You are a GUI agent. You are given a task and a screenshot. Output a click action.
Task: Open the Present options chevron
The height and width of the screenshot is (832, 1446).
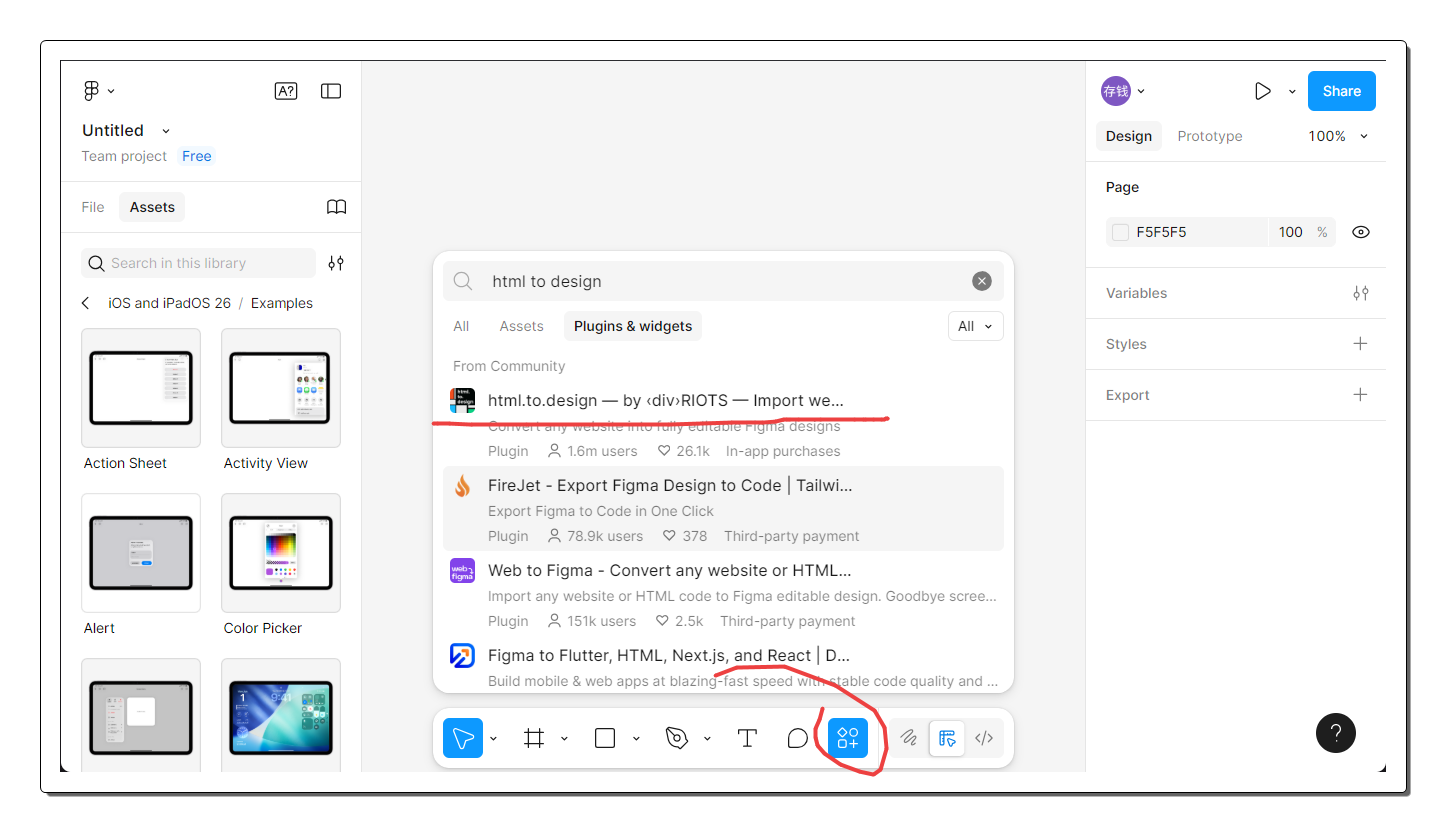(1292, 91)
